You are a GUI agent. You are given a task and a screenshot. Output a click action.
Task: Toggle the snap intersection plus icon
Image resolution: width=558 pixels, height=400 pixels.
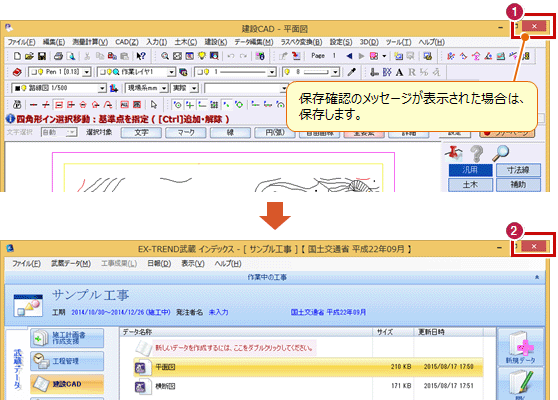[x=190, y=105]
